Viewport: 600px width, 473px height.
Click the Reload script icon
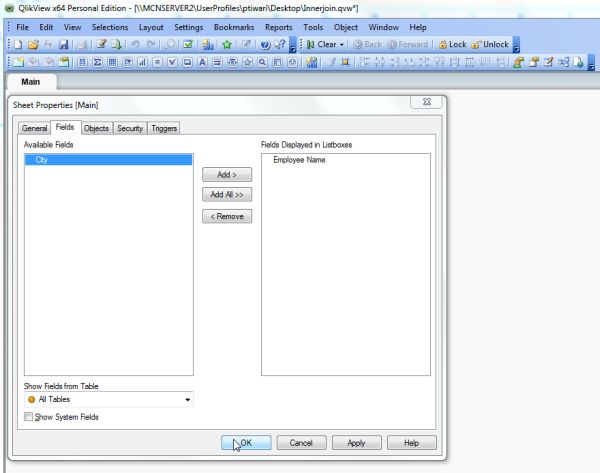coord(116,44)
